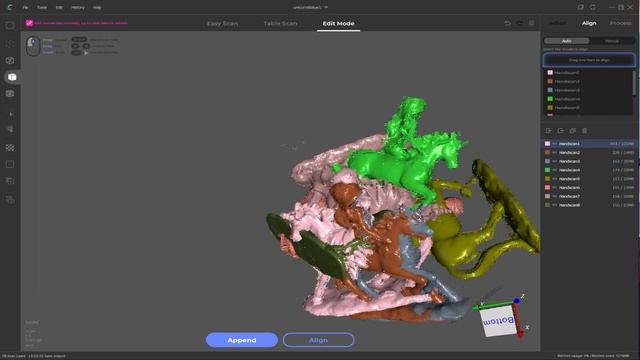
Task: Click the app logo in title bar
Action: [10, 7]
